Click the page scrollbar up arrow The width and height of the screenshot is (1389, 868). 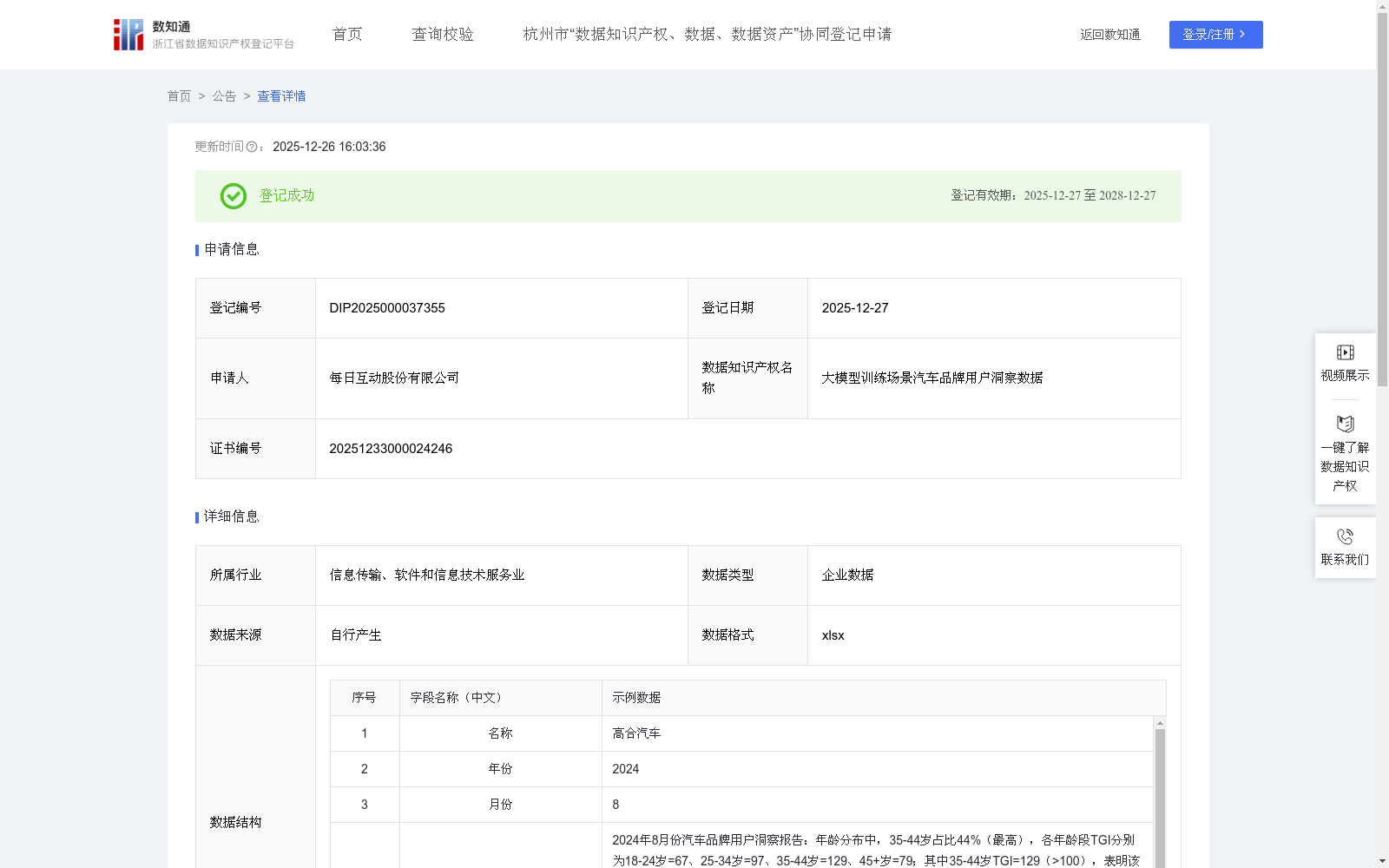pos(1382,6)
